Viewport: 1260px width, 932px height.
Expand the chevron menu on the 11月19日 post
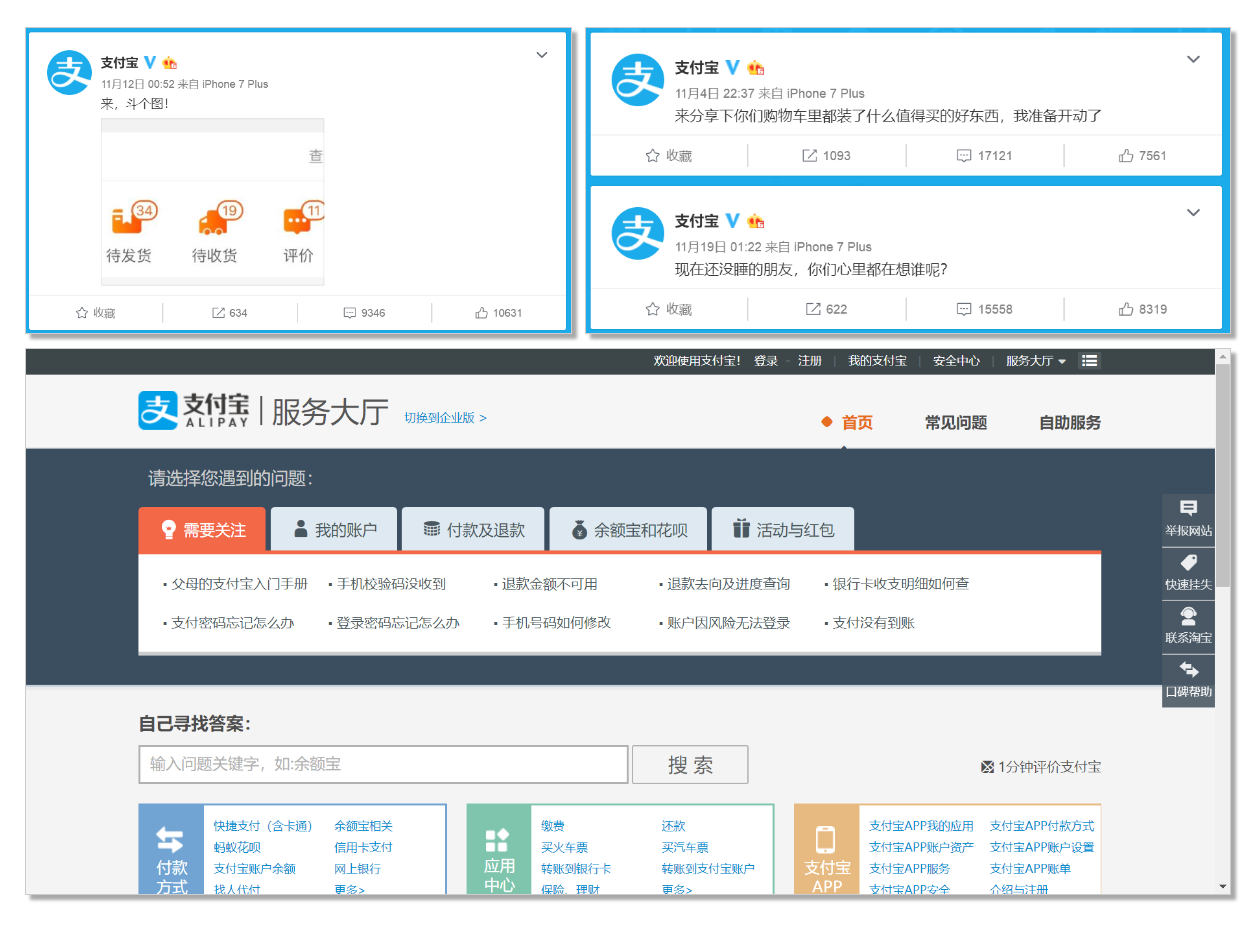(x=1193, y=212)
